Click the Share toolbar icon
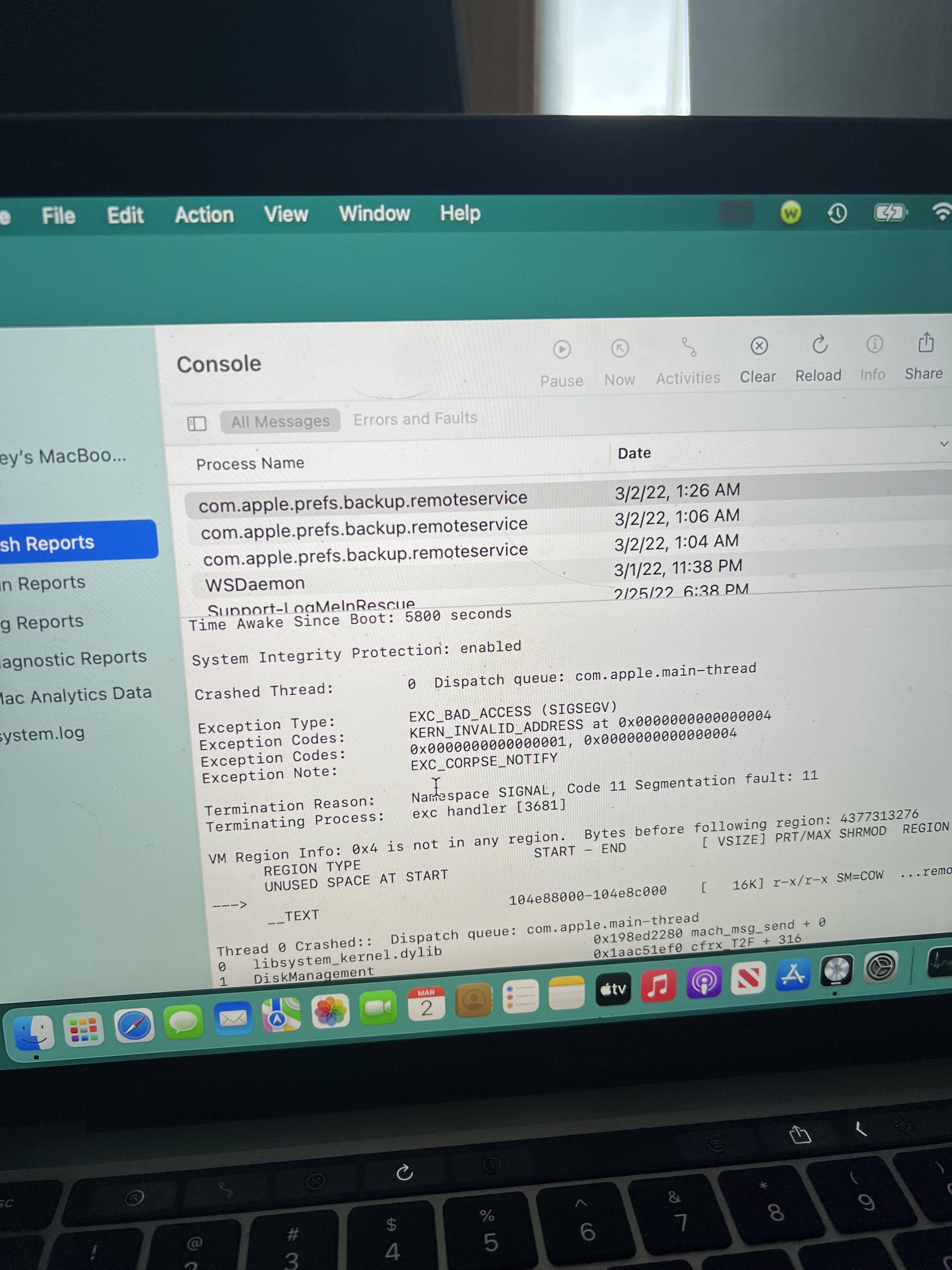The height and width of the screenshot is (1270, 952). point(926,343)
